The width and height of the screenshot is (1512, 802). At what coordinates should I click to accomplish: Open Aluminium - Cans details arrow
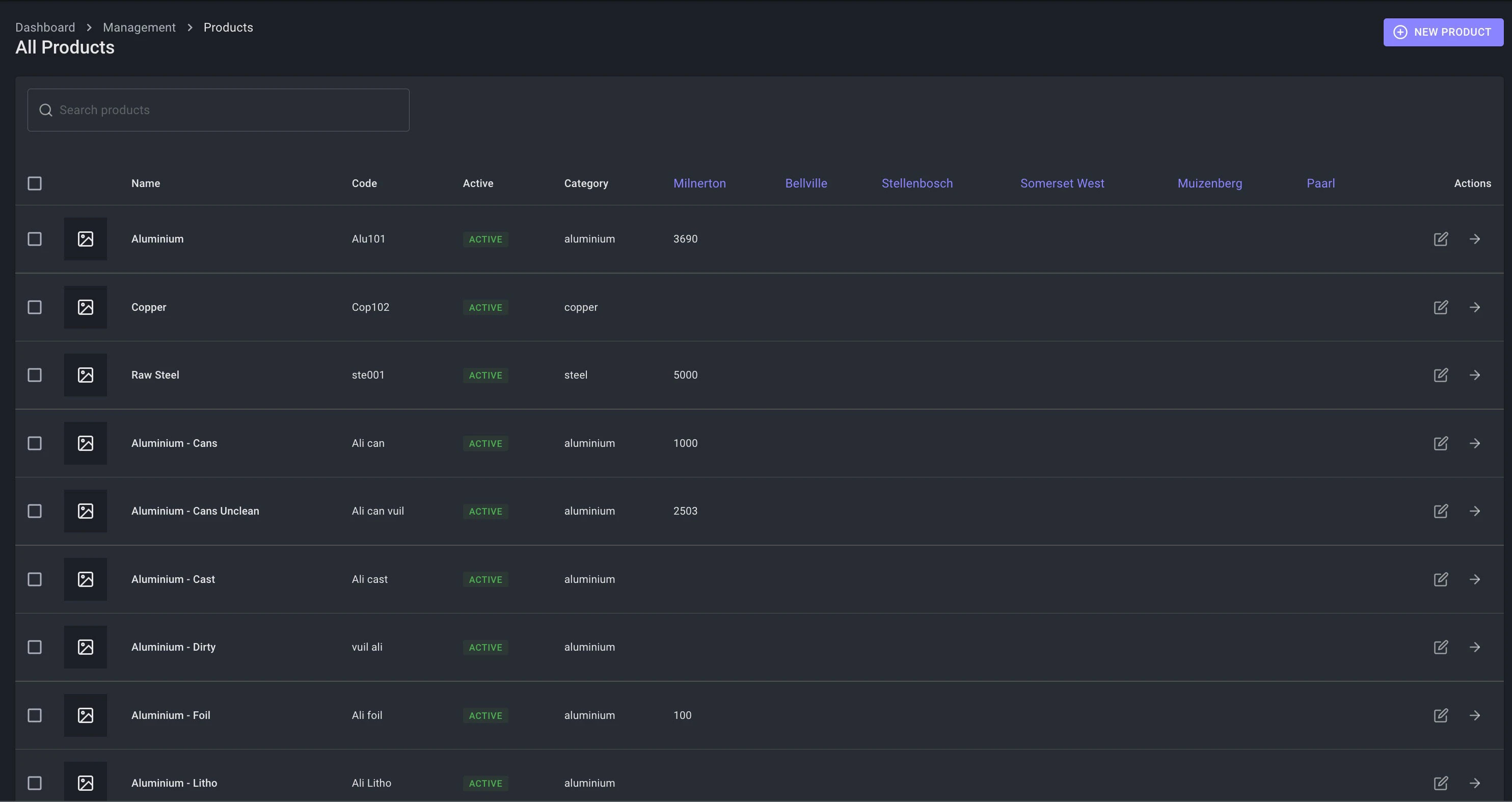tap(1474, 443)
